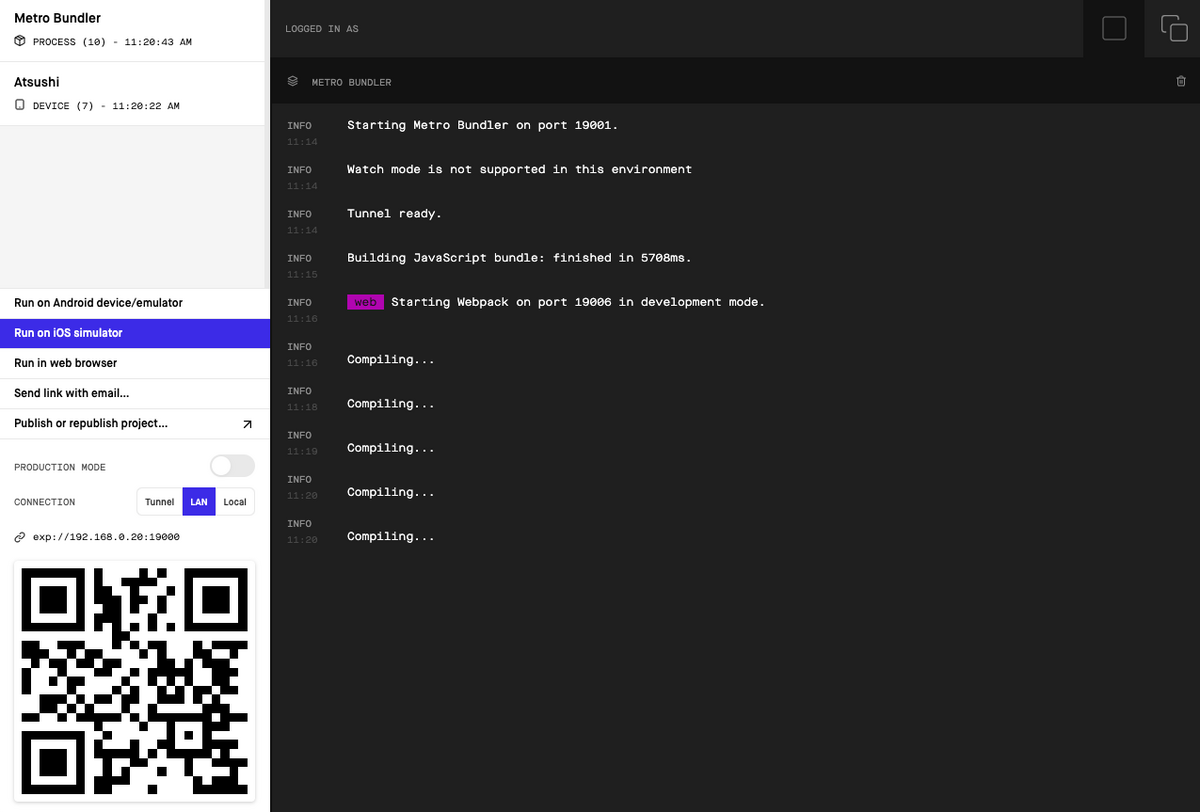The image size is (1200, 812).
Task: Select Local connection type
Action: 235,502
